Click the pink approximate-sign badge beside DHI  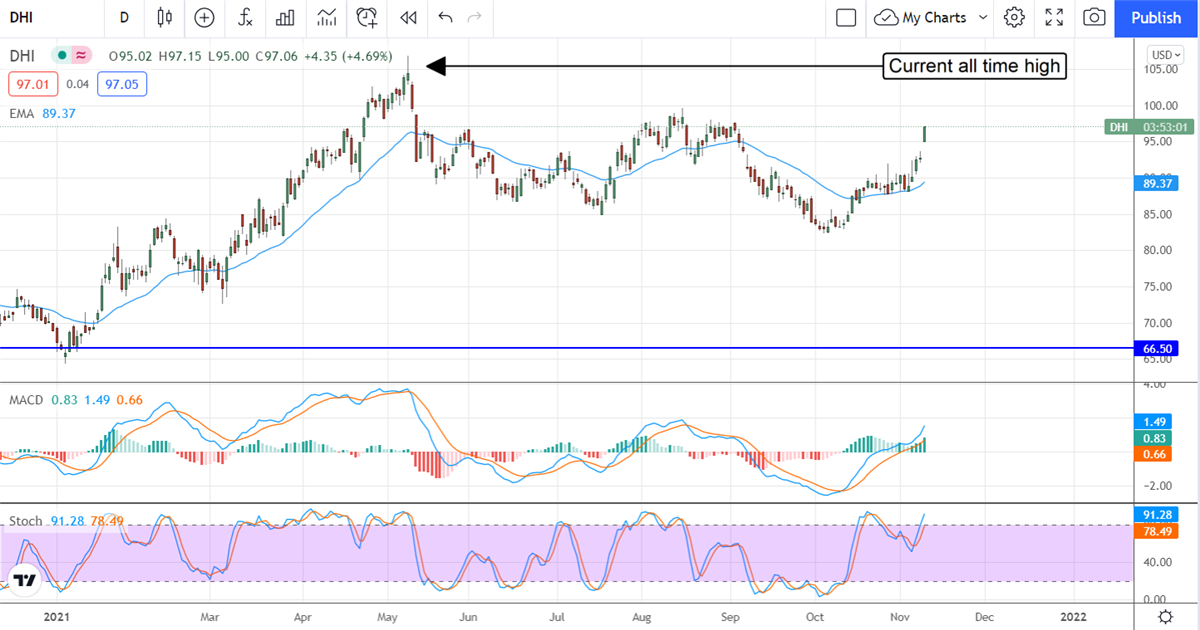tap(82, 56)
